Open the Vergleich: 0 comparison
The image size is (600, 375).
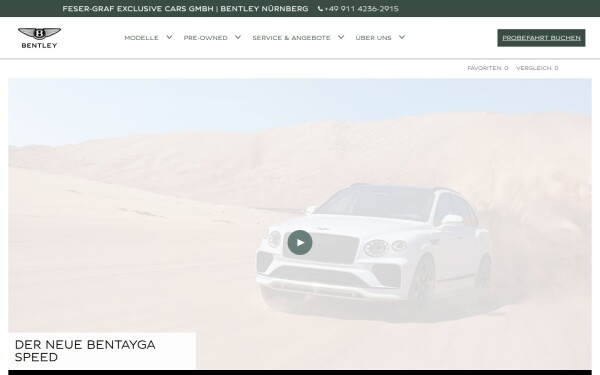point(537,68)
